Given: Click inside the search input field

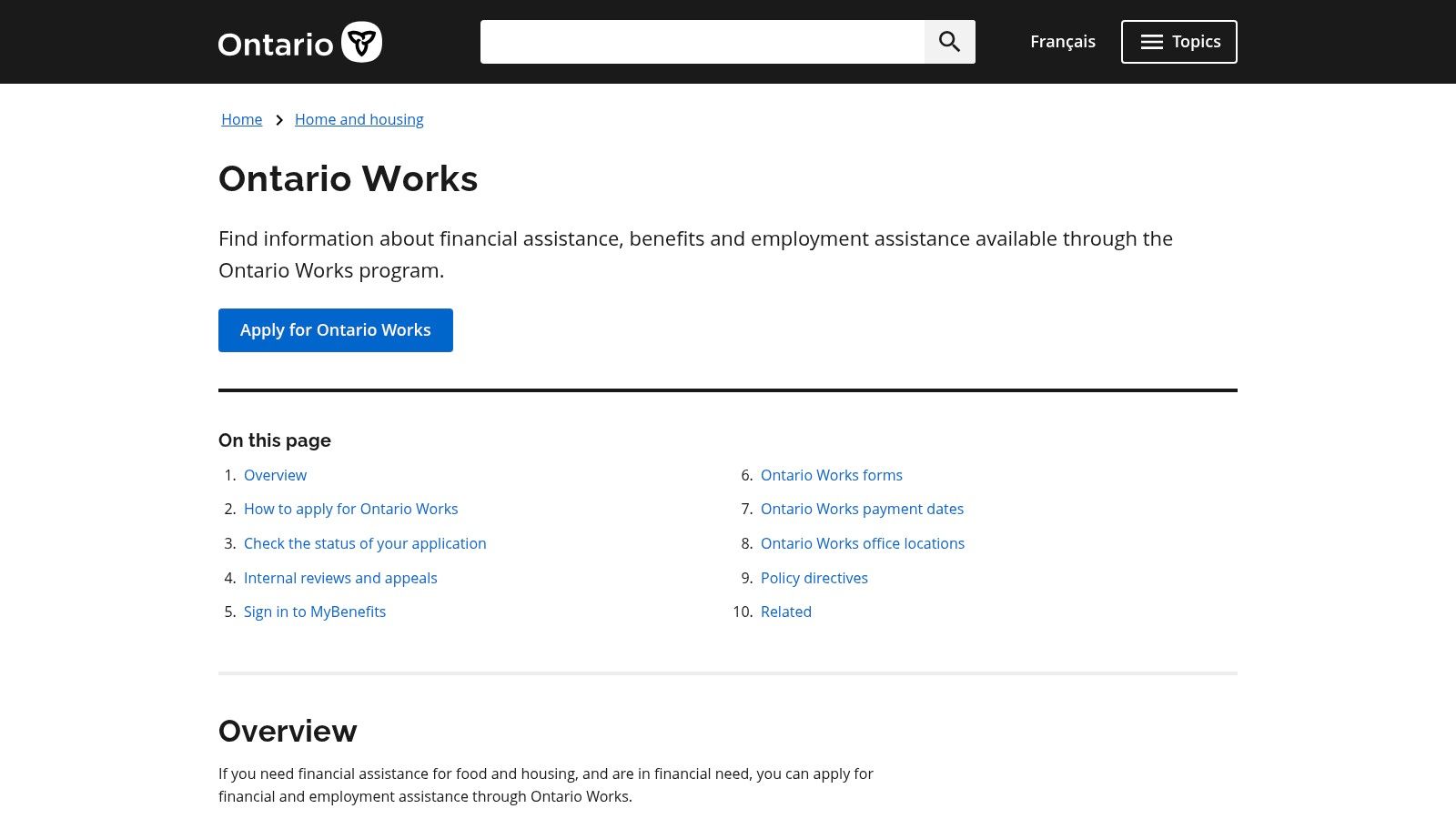Looking at the screenshot, I should (701, 41).
